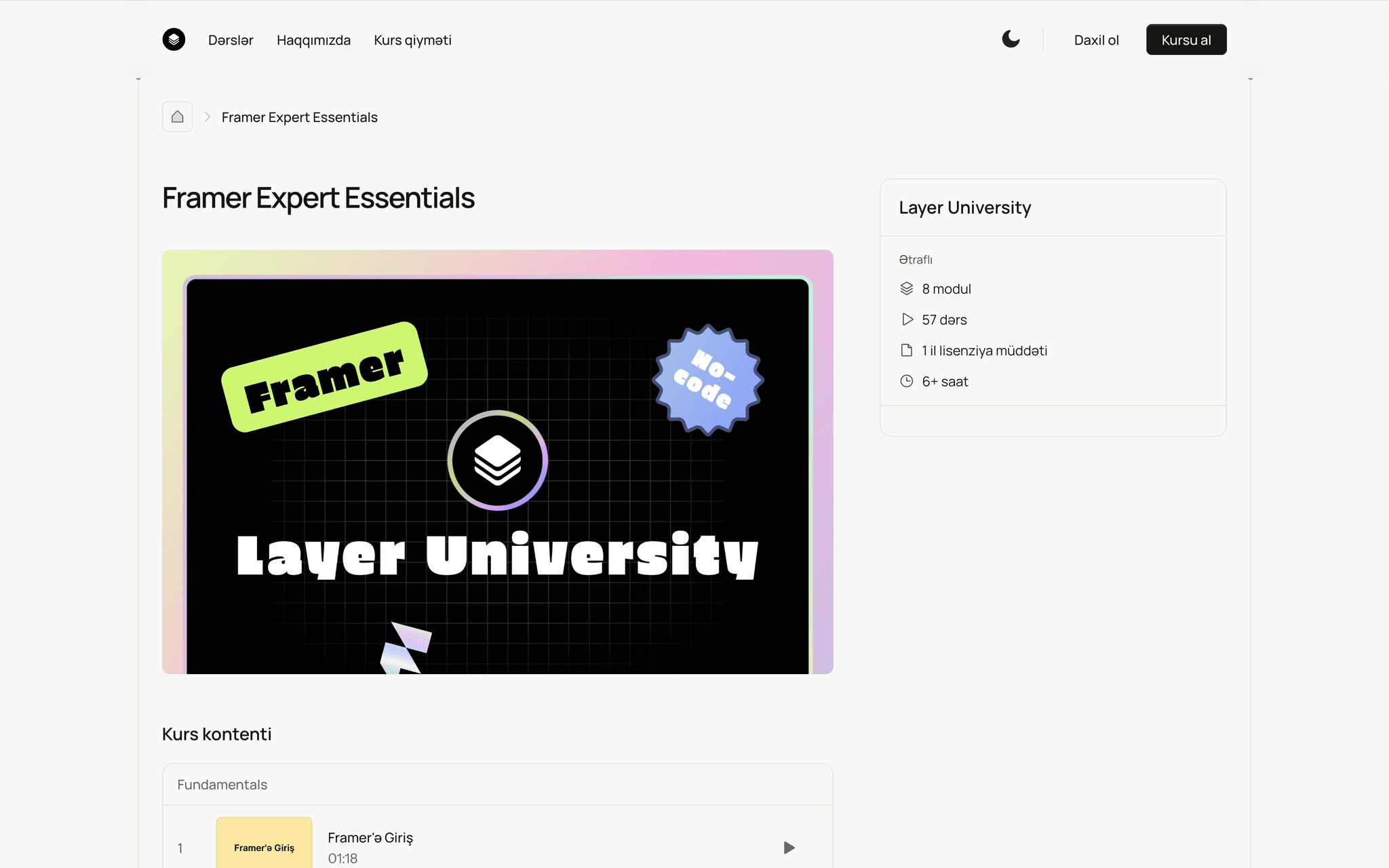Click the '8 modul' text

point(946,289)
